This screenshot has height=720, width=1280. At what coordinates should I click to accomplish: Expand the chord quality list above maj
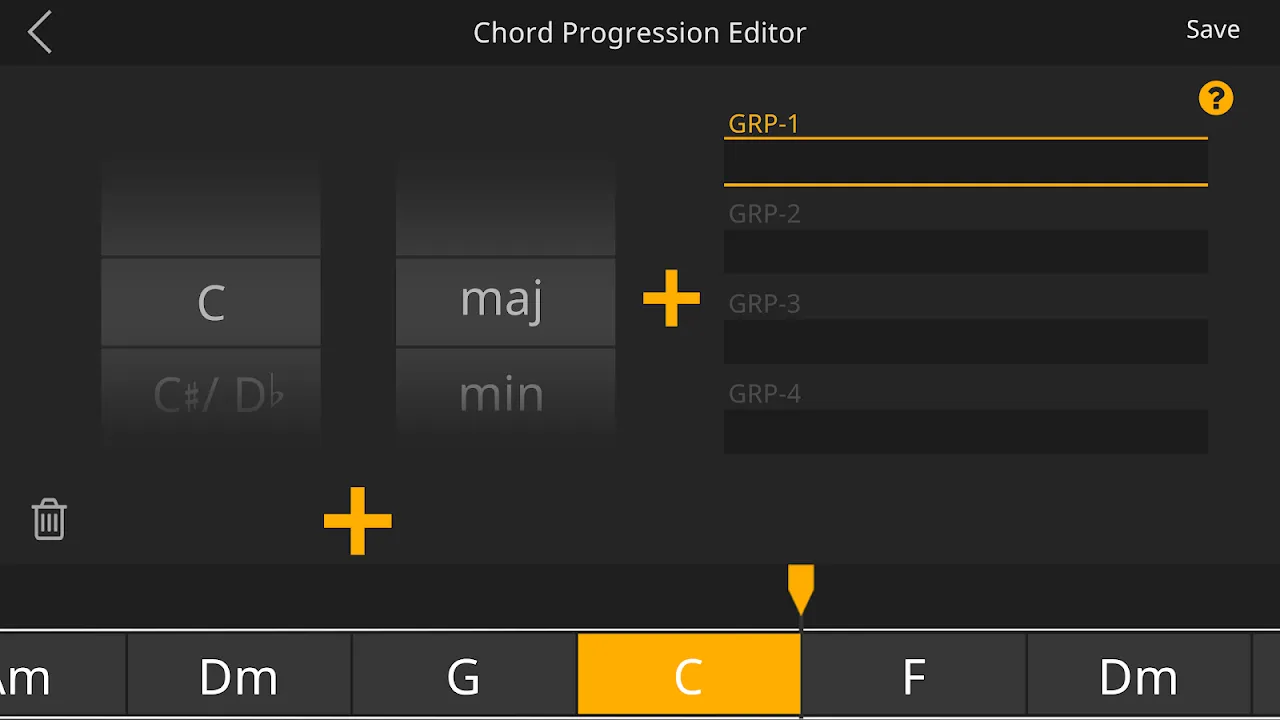(x=505, y=205)
